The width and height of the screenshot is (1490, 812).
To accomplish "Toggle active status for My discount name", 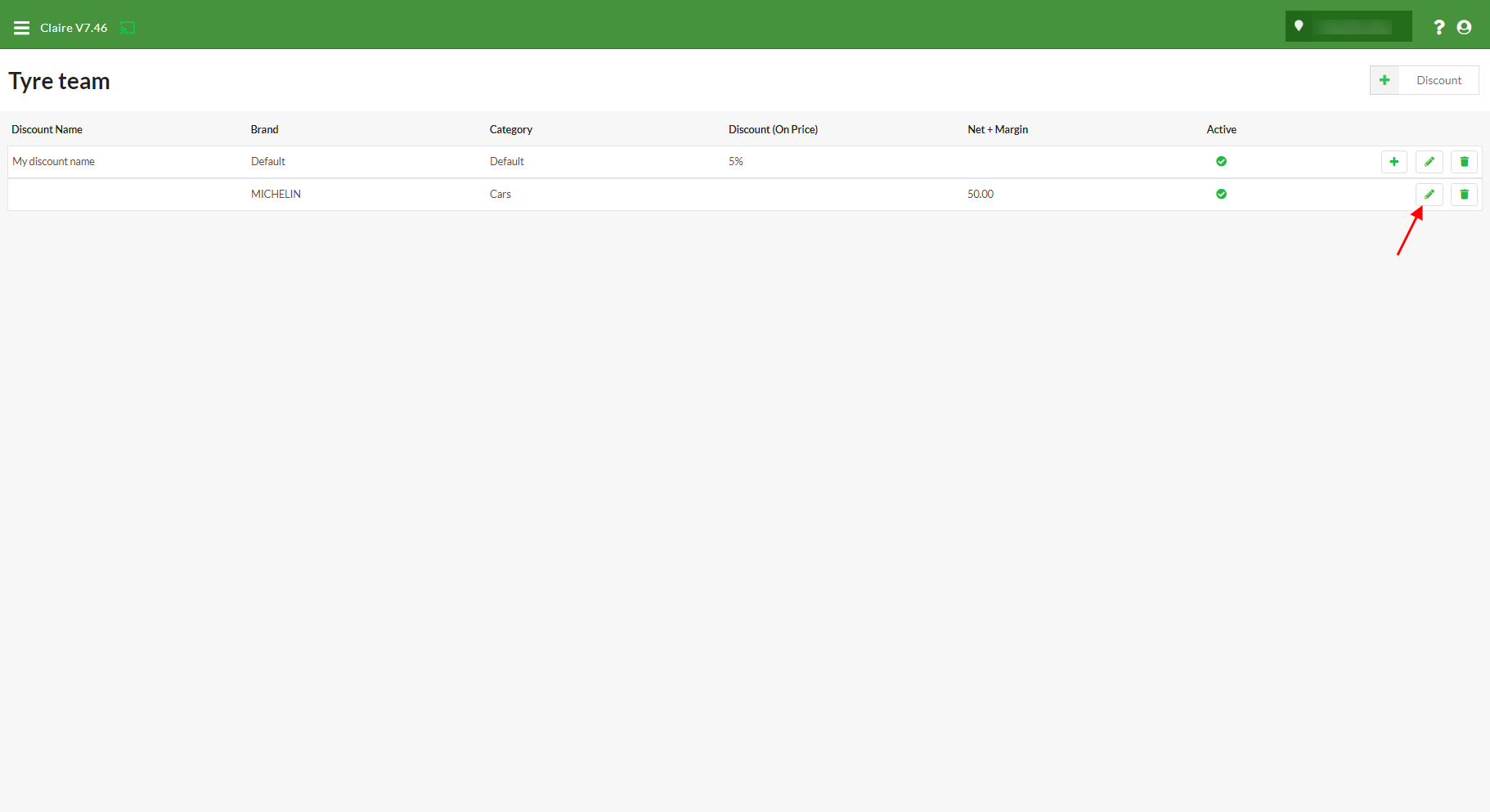I will (1221, 161).
